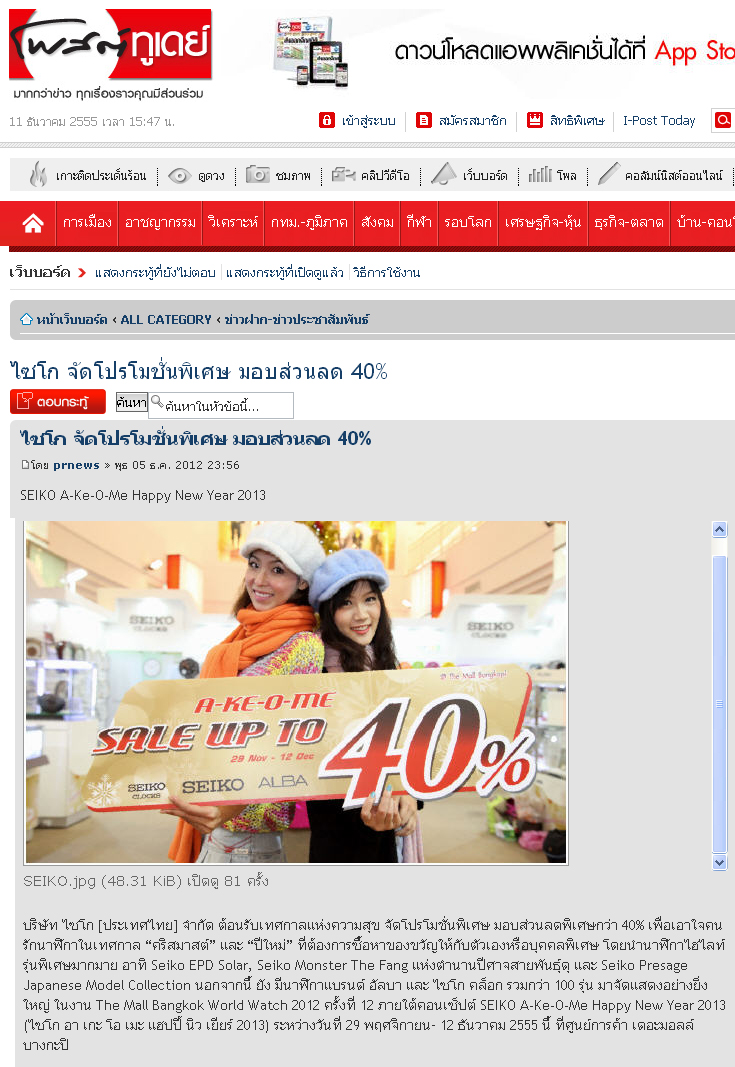Click the ค้นหา search button
The width and height of the screenshot is (735, 1067).
pos(131,401)
